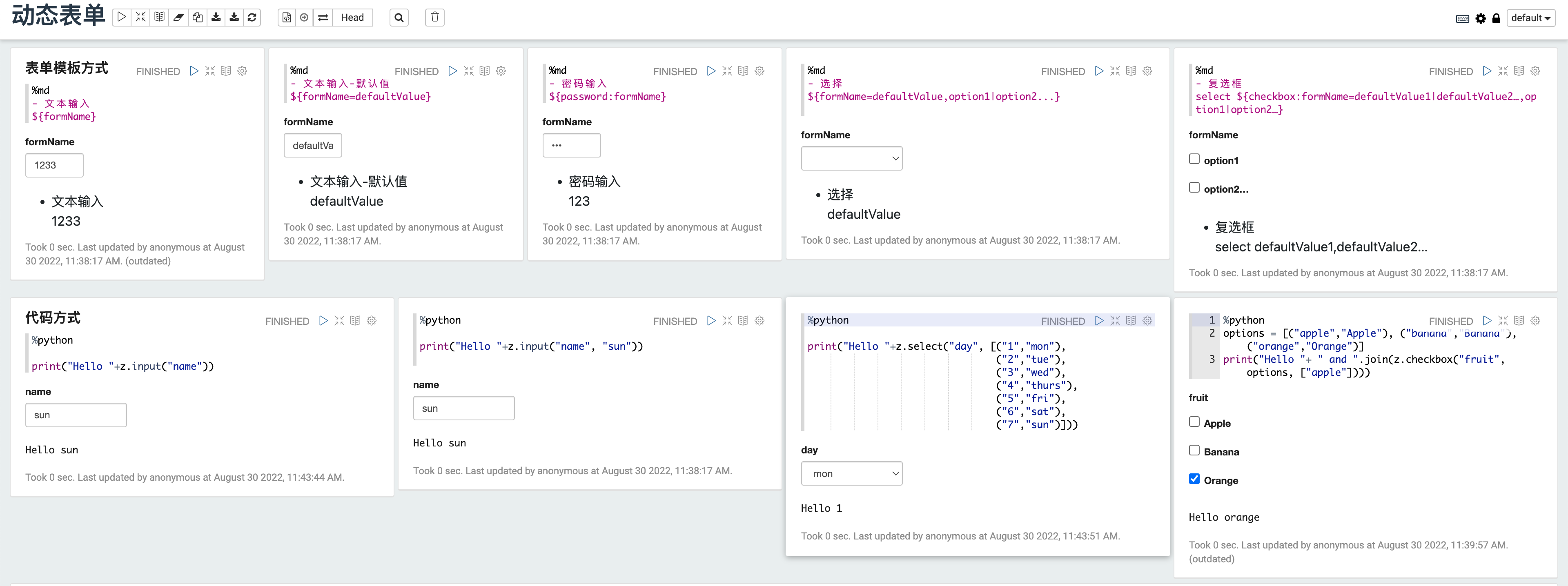This screenshot has height=586, width=1568.
Task: Click the trash icon to remove notebook
Action: point(434,17)
